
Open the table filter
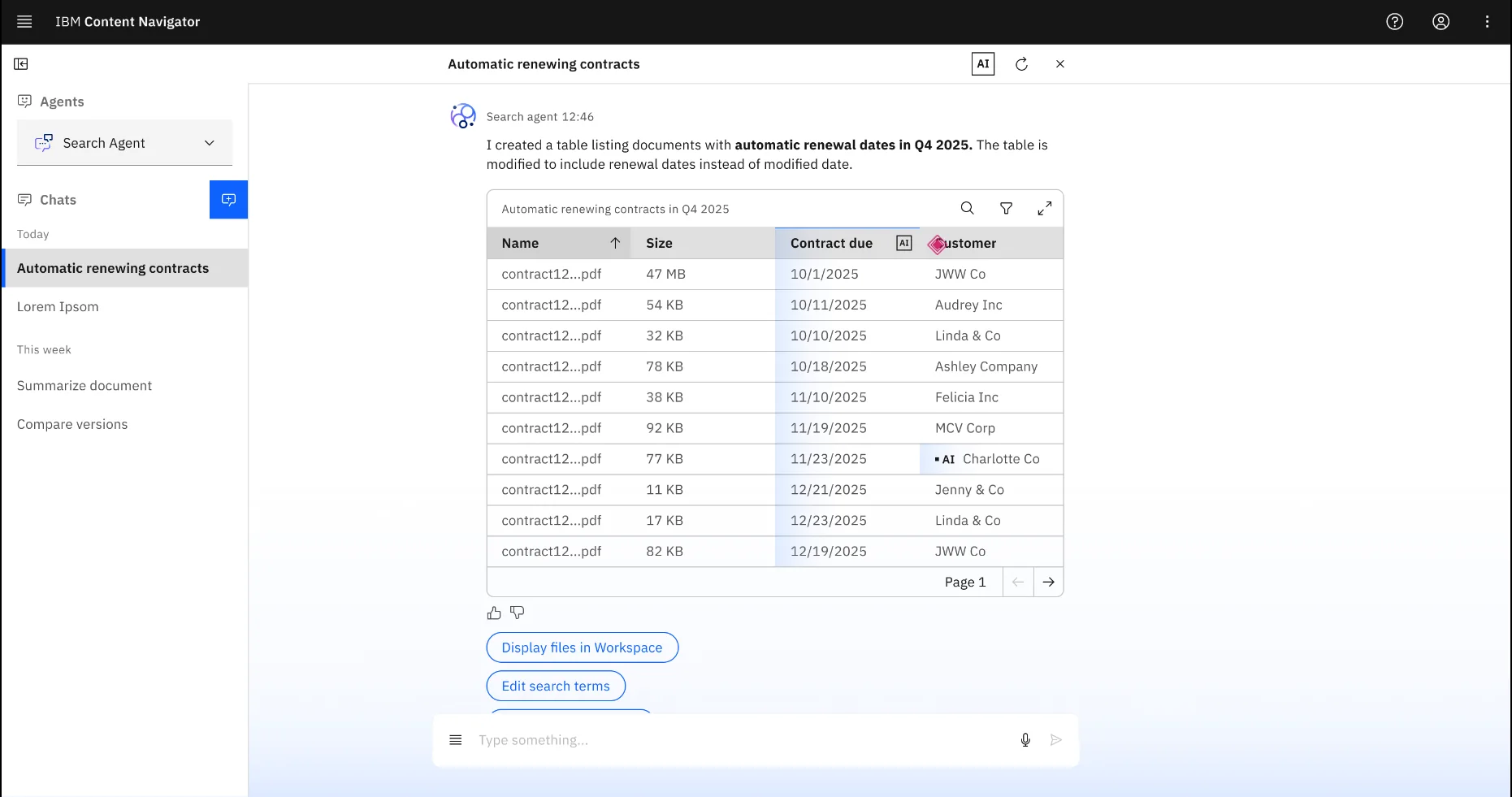click(x=1006, y=209)
